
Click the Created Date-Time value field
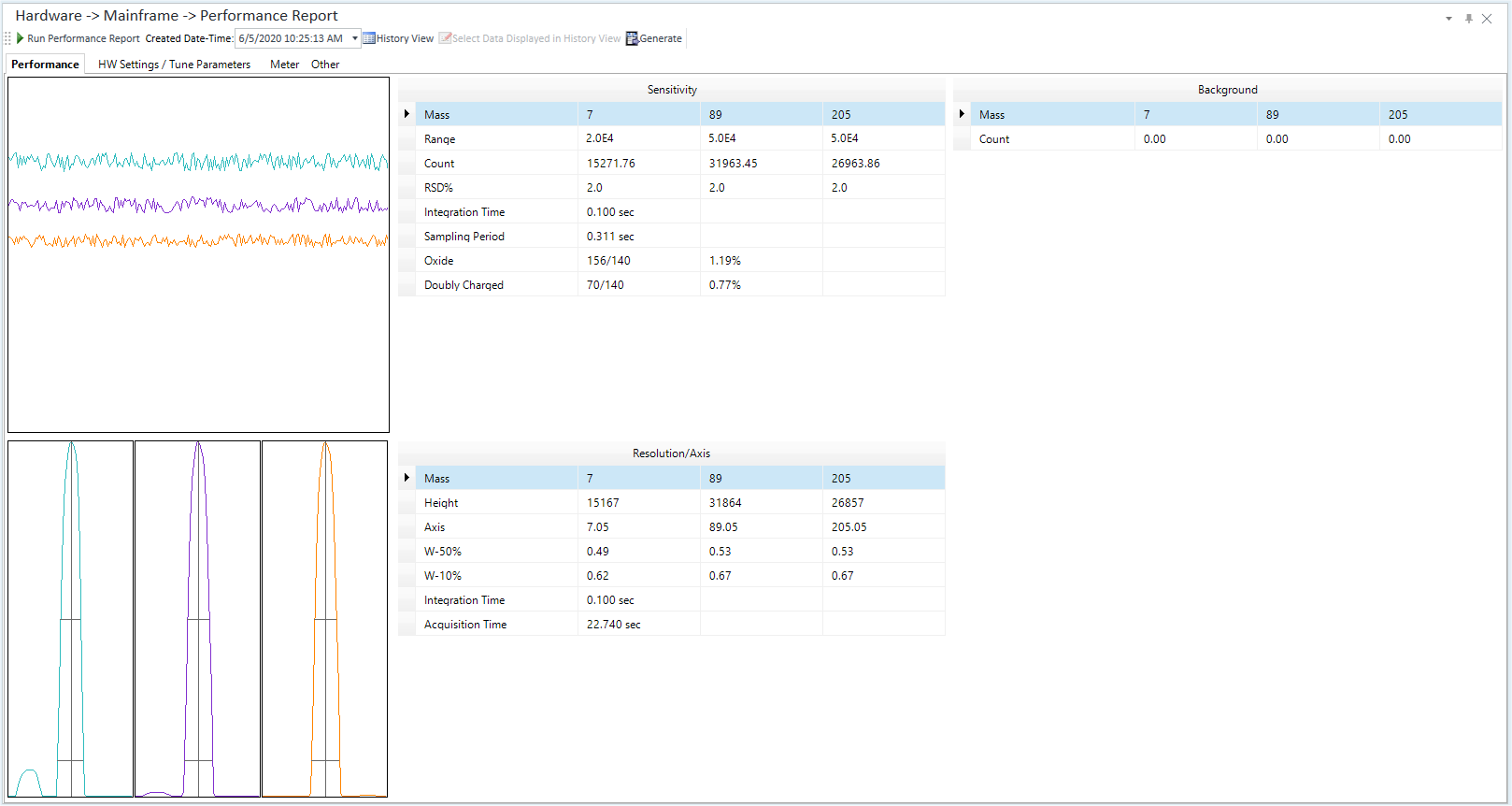(292, 38)
